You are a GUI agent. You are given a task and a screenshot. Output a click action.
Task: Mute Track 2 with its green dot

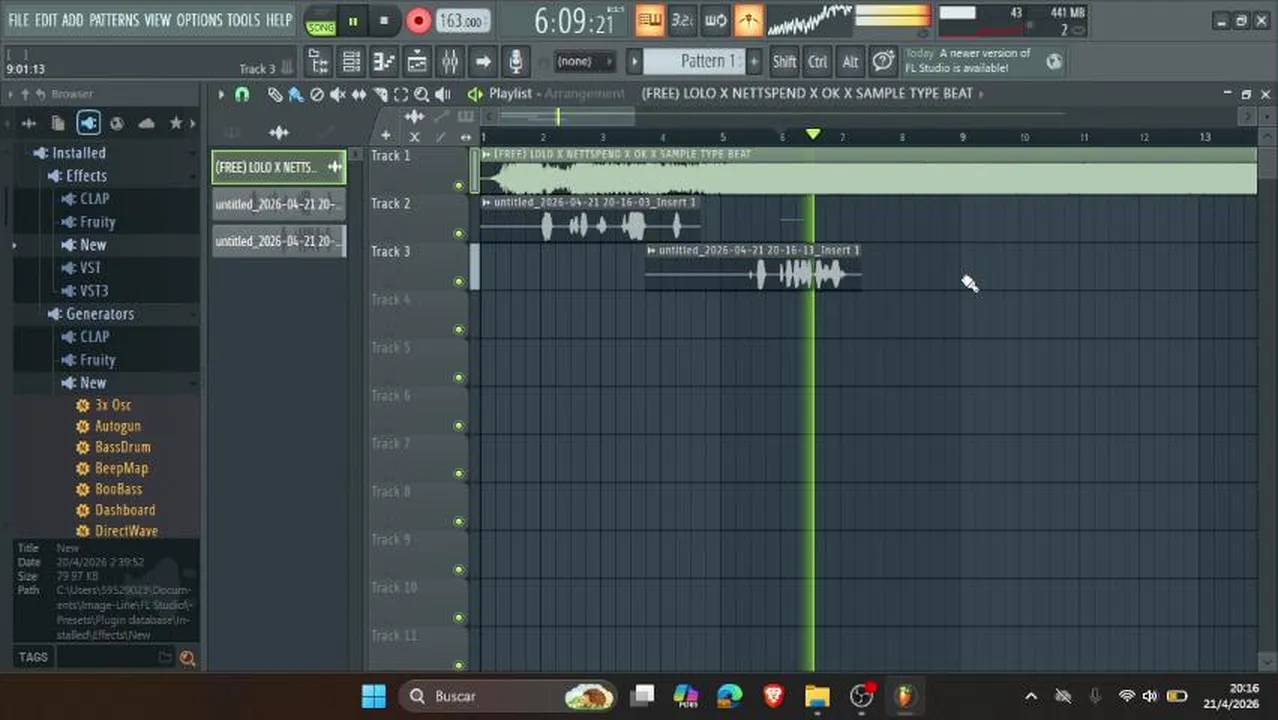pos(459,234)
